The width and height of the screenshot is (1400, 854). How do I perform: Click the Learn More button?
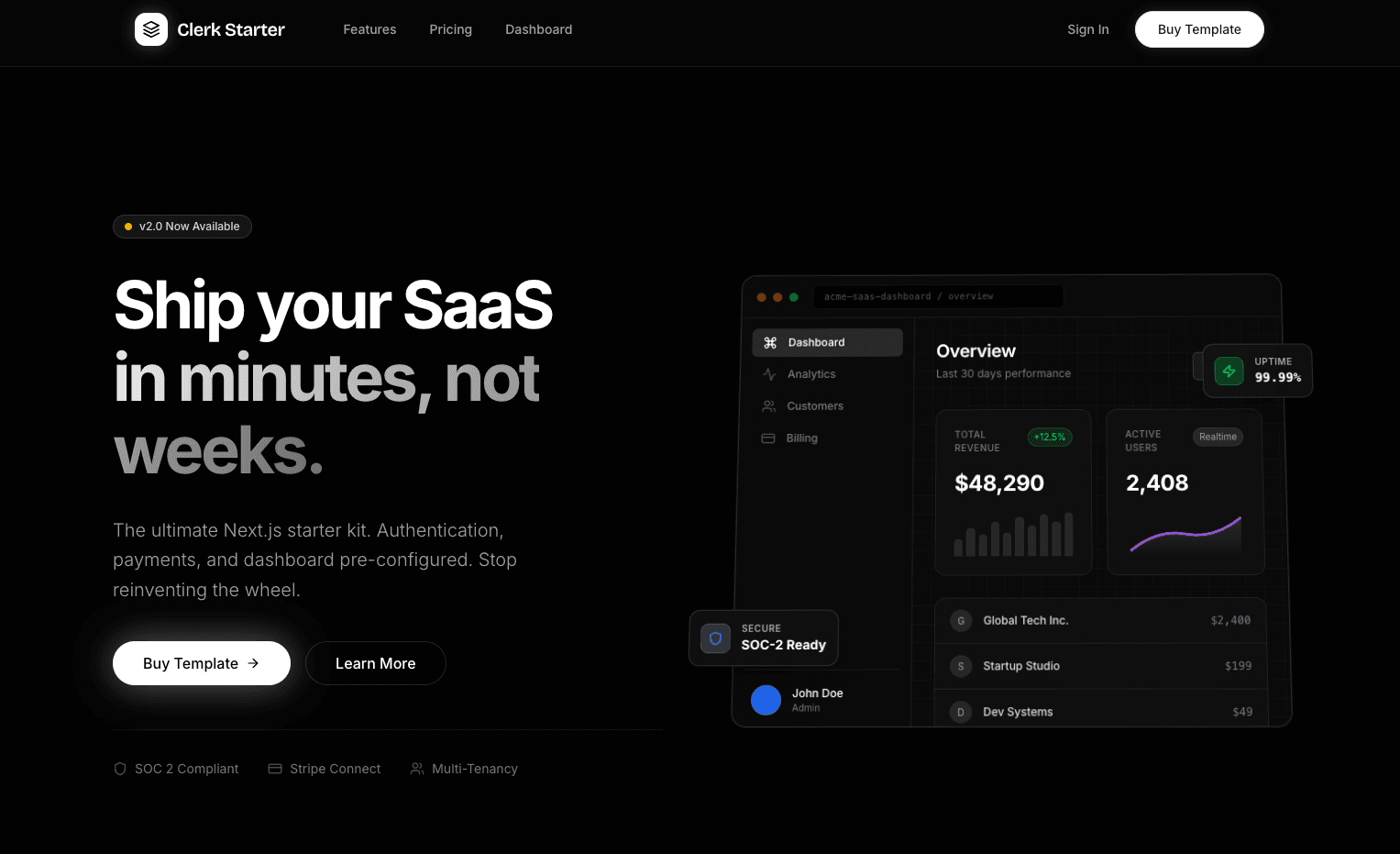(375, 663)
